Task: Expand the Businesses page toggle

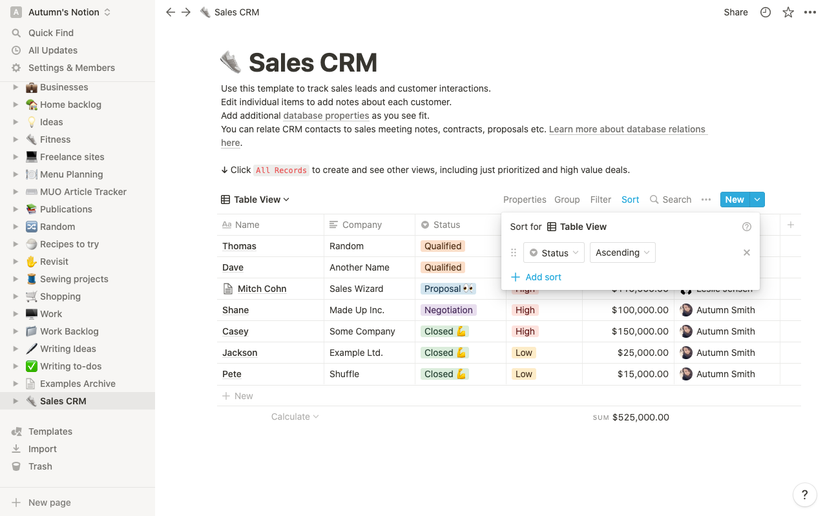Action: [15, 87]
